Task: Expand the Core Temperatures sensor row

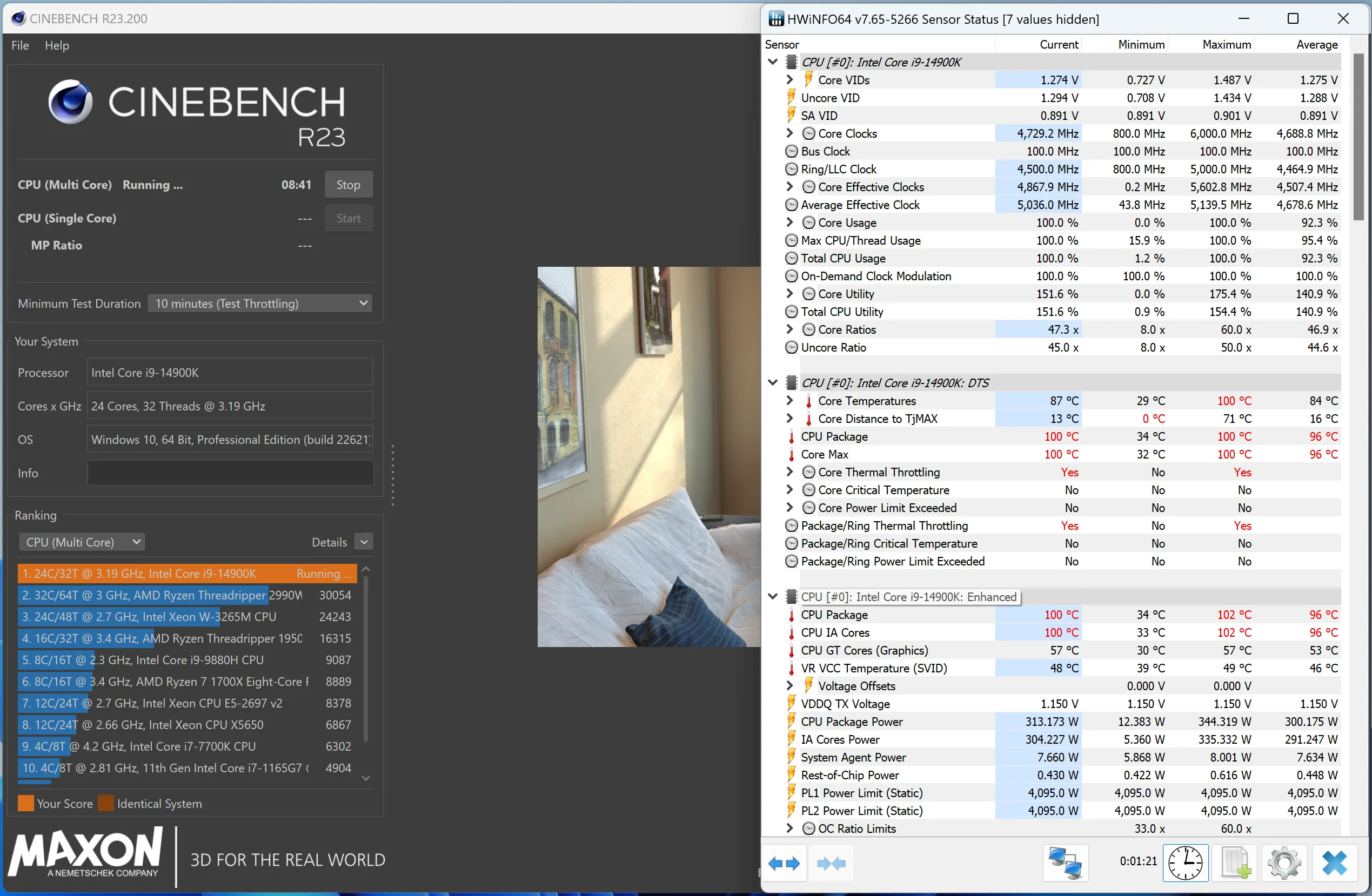Action: (790, 400)
